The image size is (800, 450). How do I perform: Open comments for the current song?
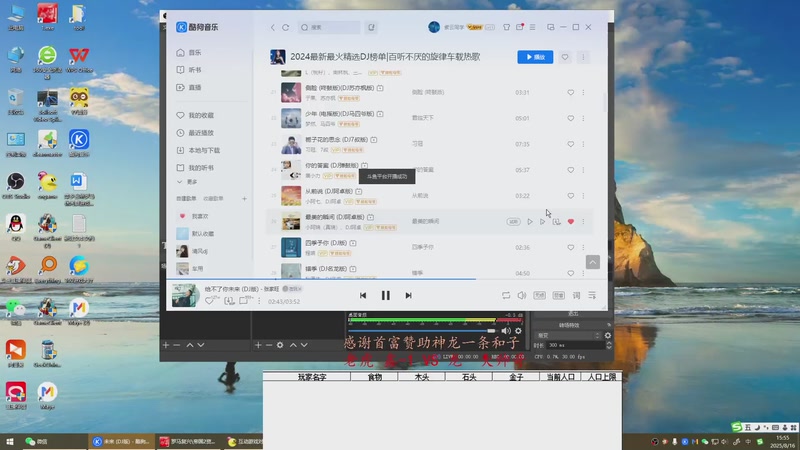(244, 301)
